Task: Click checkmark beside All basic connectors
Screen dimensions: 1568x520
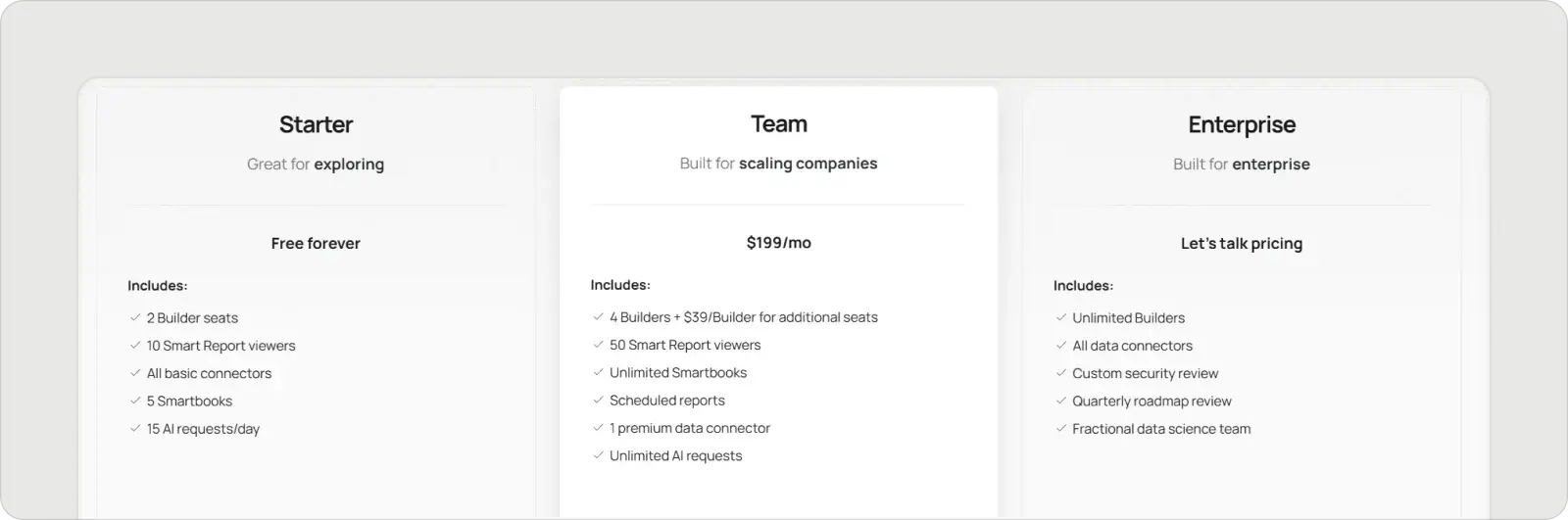Action: 135,373
